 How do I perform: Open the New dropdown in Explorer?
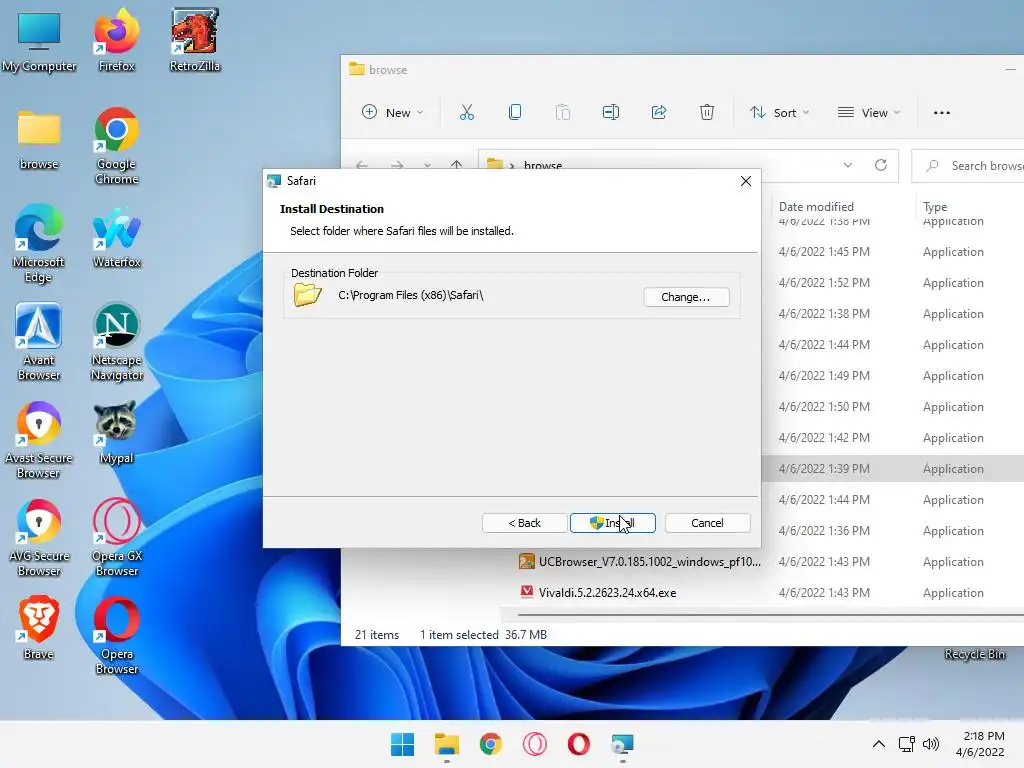click(392, 112)
